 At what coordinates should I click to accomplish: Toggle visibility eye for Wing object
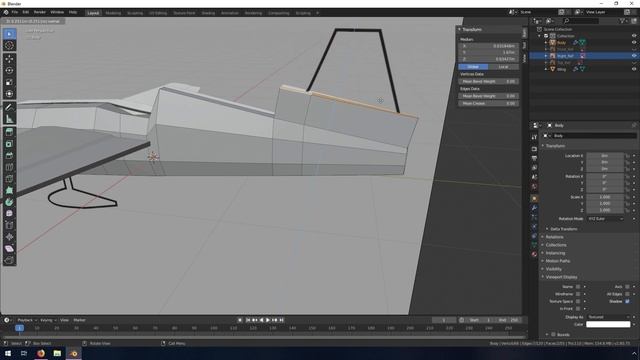click(x=634, y=69)
